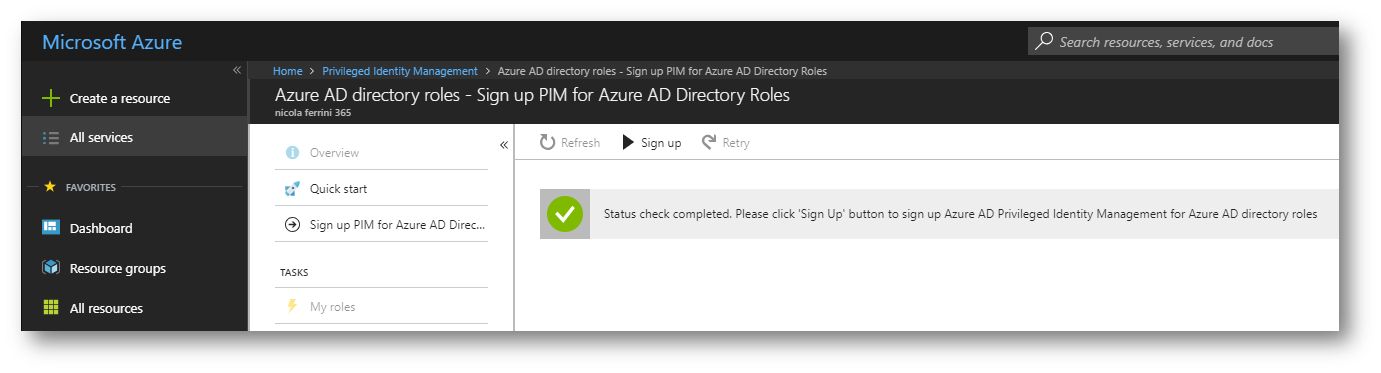Click the Sign up play triangle icon

[x=628, y=143]
